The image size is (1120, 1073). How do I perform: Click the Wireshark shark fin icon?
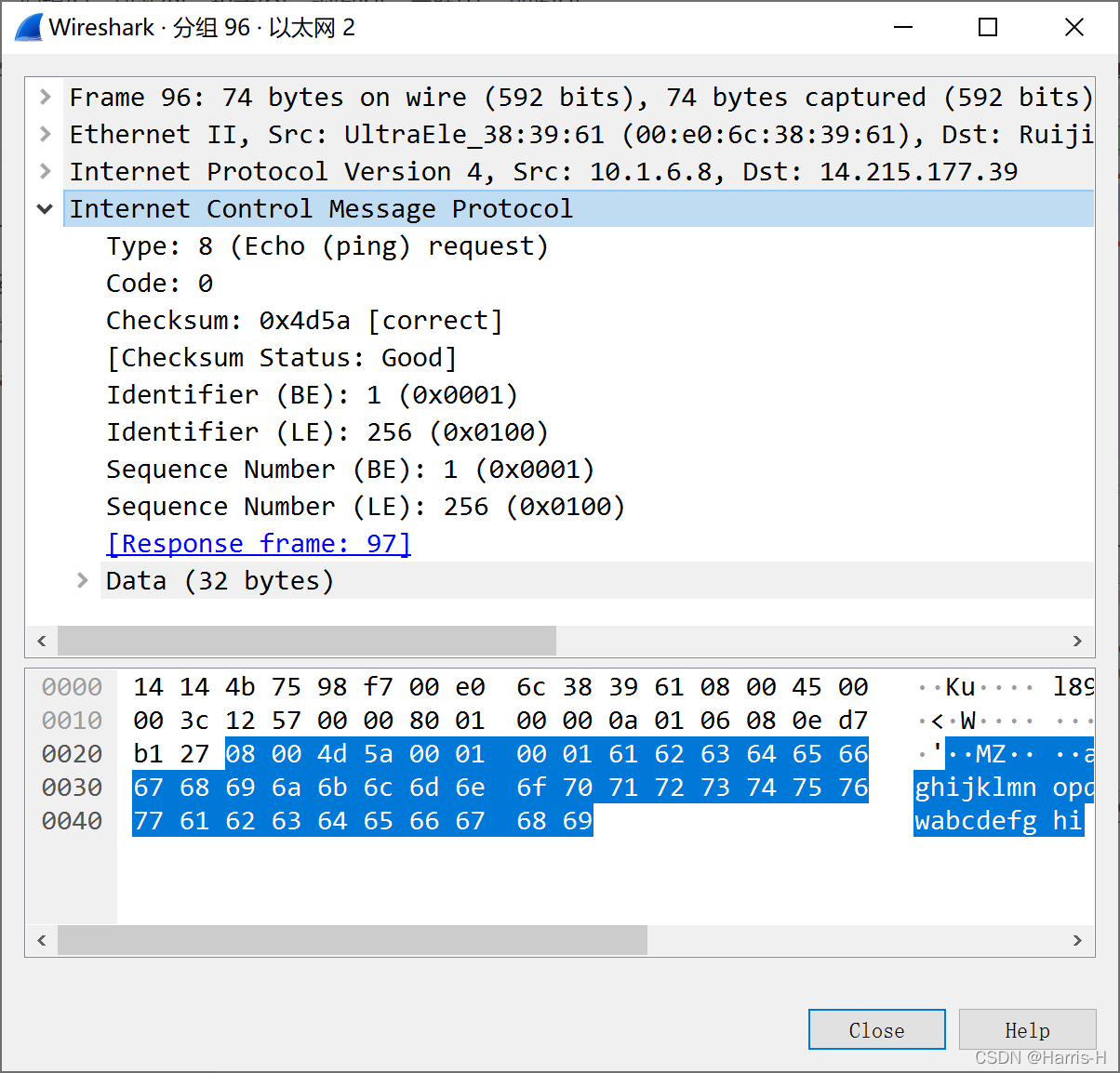click(29, 27)
